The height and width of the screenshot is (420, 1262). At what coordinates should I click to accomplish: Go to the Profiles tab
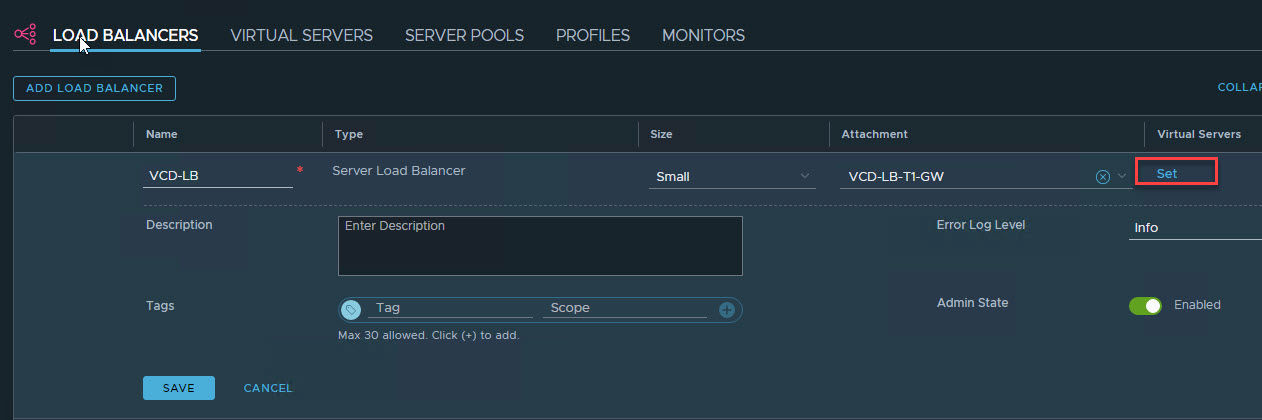tap(593, 35)
